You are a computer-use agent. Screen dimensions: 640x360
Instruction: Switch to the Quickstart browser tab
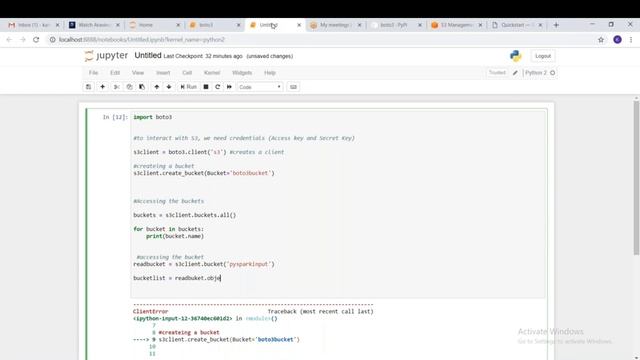[x=517, y=25]
